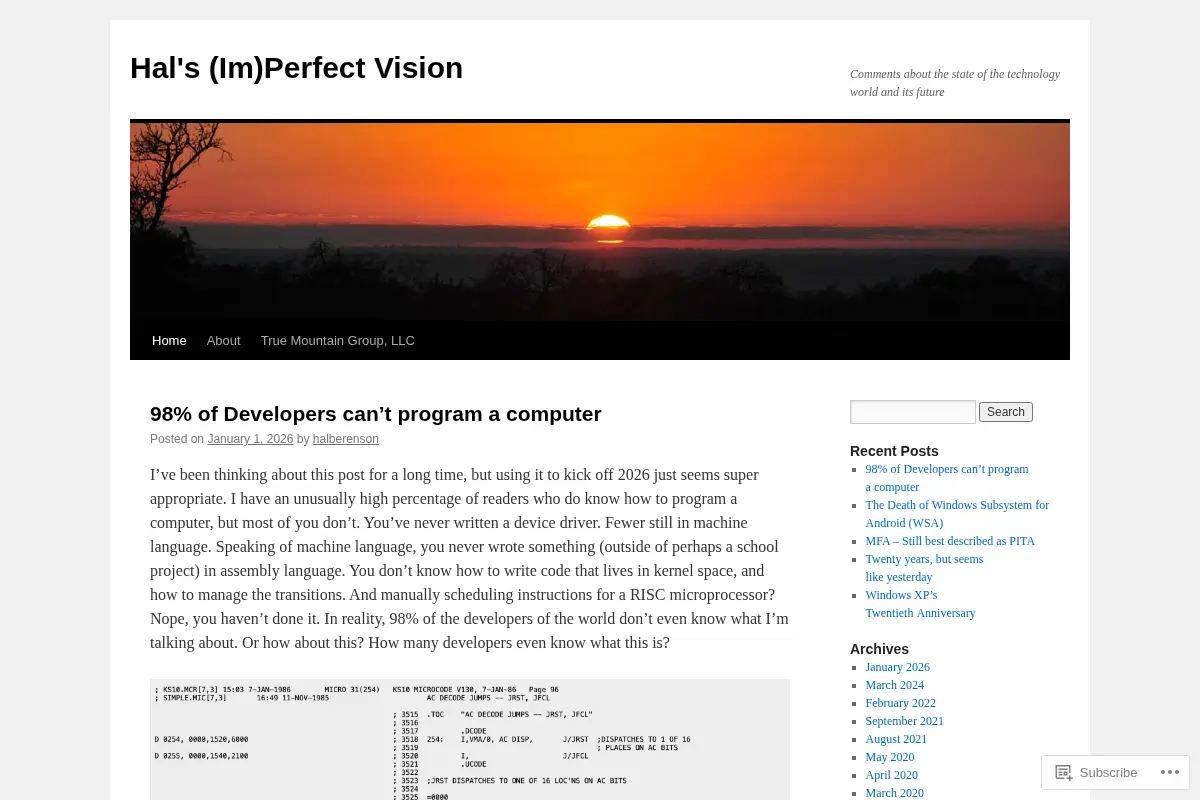Open 'MFA – Still best described as PITA' post

[x=950, y=541]
